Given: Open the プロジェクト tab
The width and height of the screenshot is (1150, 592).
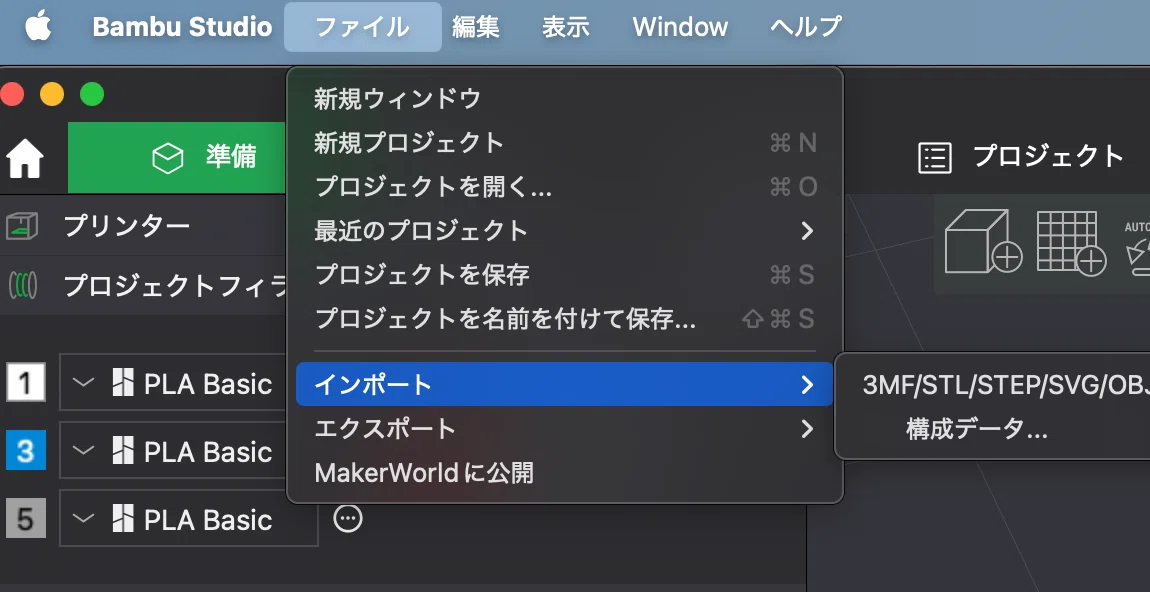Looking at the screenshot, I should point(1021,156).
